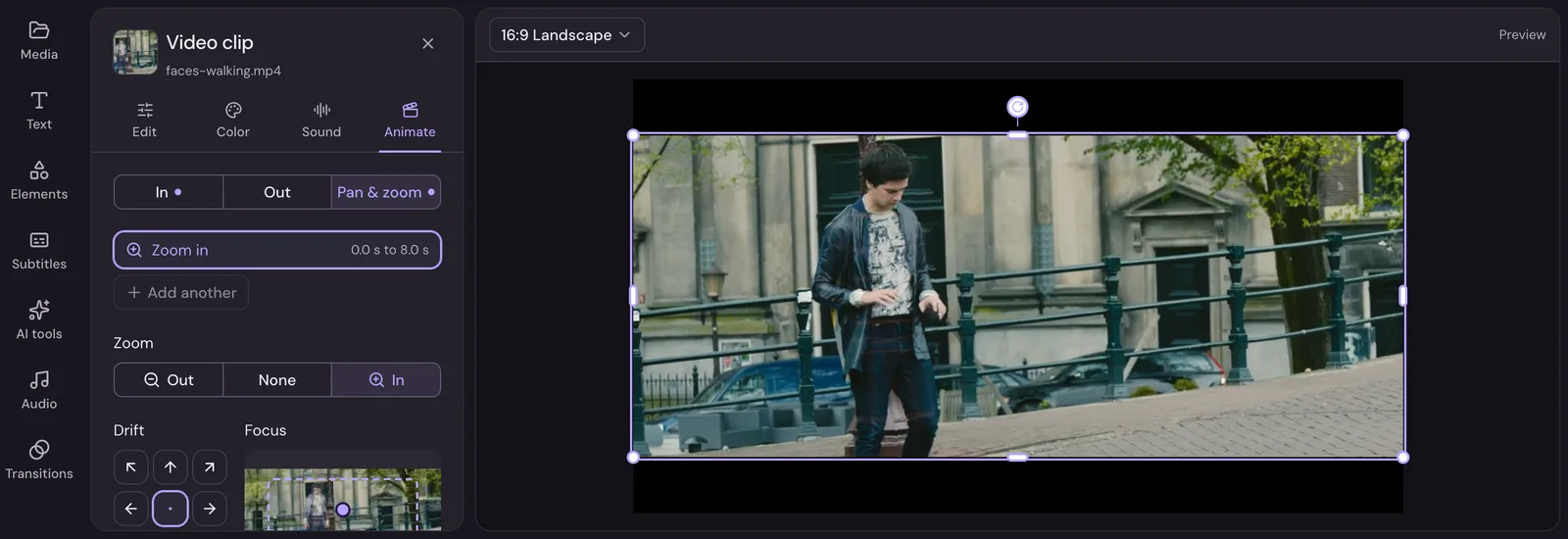
Task: Set drift direction to right arrow
Action: click(x=210, y=509)
